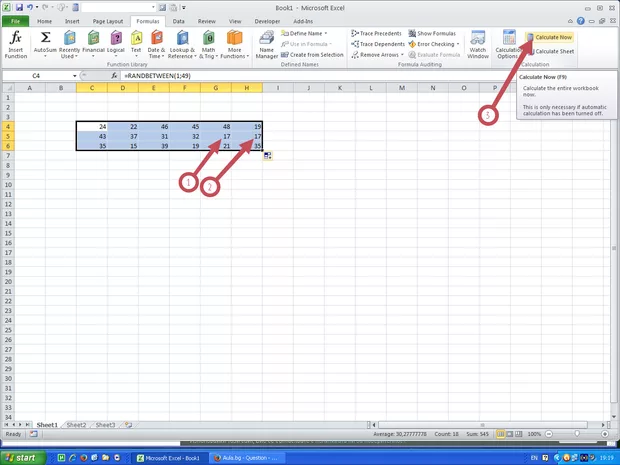Click the Windows start button
Screen dimensions: 620x465
[x=22, y=458]
